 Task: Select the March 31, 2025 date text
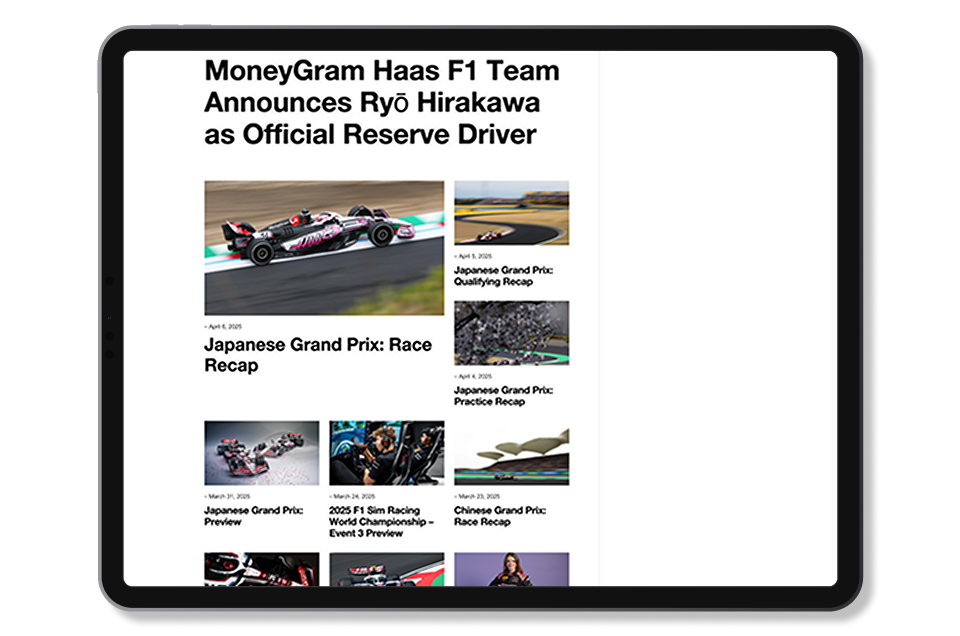coord(227,496)
